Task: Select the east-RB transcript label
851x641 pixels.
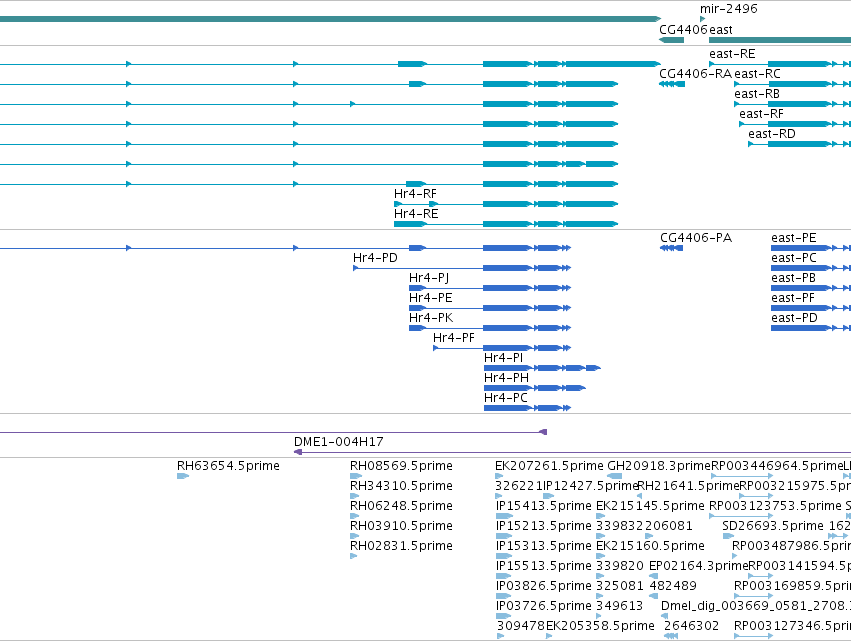Action: 757,94
